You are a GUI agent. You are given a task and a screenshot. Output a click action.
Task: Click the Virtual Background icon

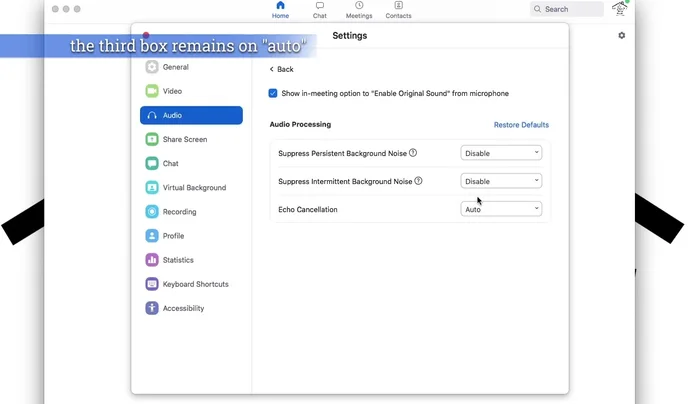(x=152, y=188)
